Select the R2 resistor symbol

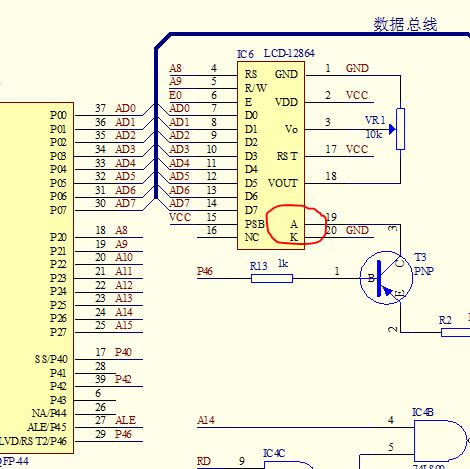(x=455, y=332)
